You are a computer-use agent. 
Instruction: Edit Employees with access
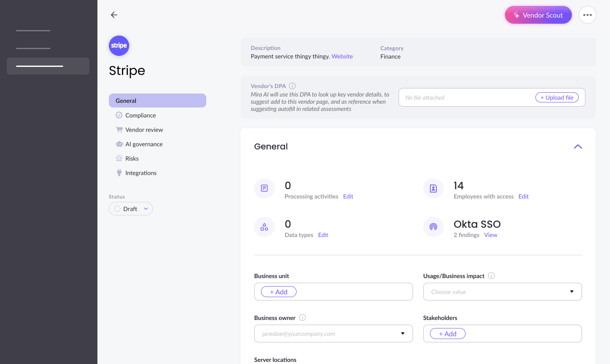(x=523, y=196)
